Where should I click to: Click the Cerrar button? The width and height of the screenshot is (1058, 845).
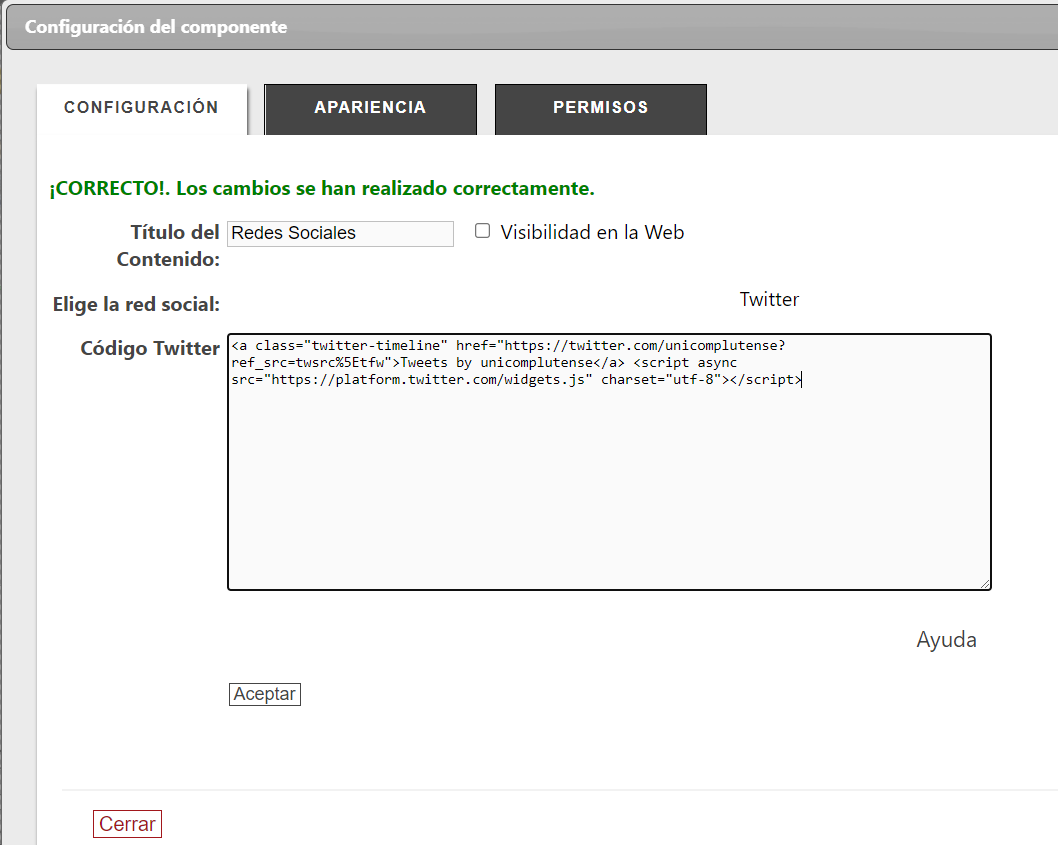click(x=127, y=824)
